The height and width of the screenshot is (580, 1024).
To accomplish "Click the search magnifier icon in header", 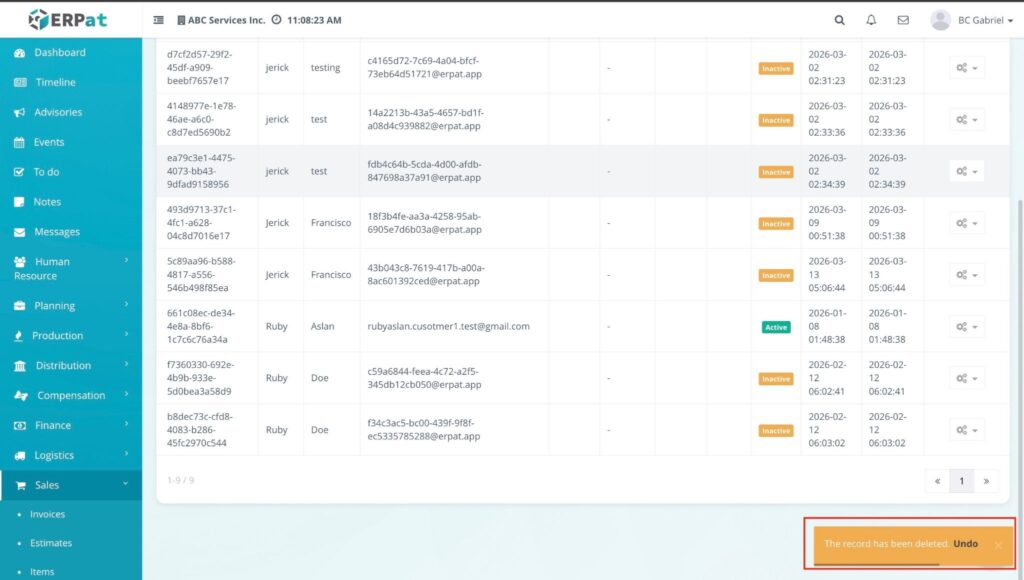I will (839, 20).
